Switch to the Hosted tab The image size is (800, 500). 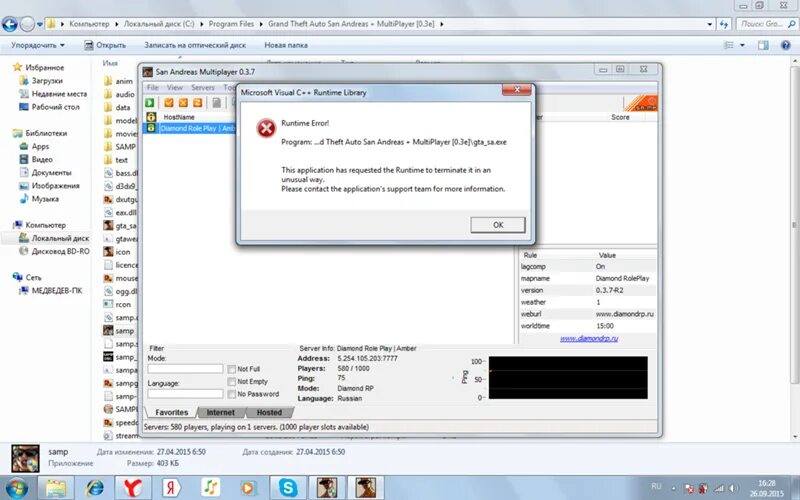[269, 412]
